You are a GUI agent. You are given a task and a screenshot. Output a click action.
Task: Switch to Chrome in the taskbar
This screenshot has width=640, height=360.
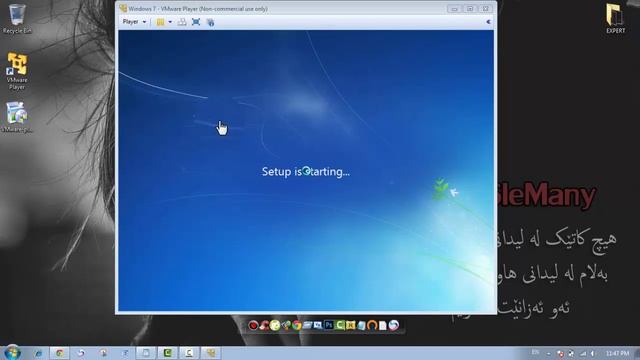click(x=60, y=353)
